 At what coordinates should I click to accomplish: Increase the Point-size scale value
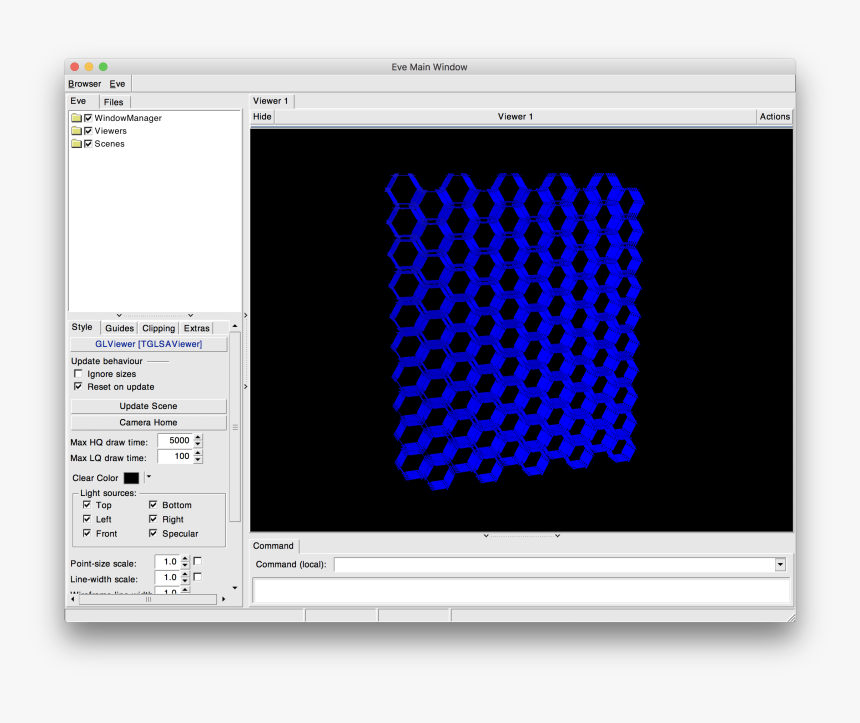(x=185, y=558)
